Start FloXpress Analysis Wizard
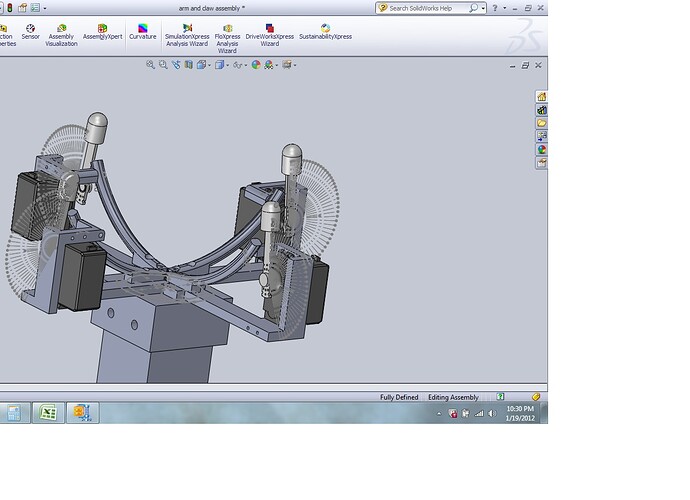This screenshot has width=690, height=500. coord(228,39)
